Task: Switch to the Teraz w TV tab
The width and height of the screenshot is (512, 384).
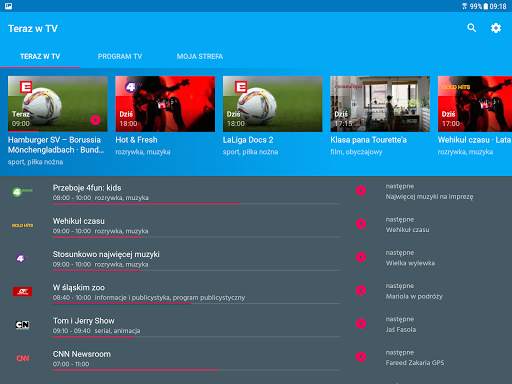Action: [40, 56]
